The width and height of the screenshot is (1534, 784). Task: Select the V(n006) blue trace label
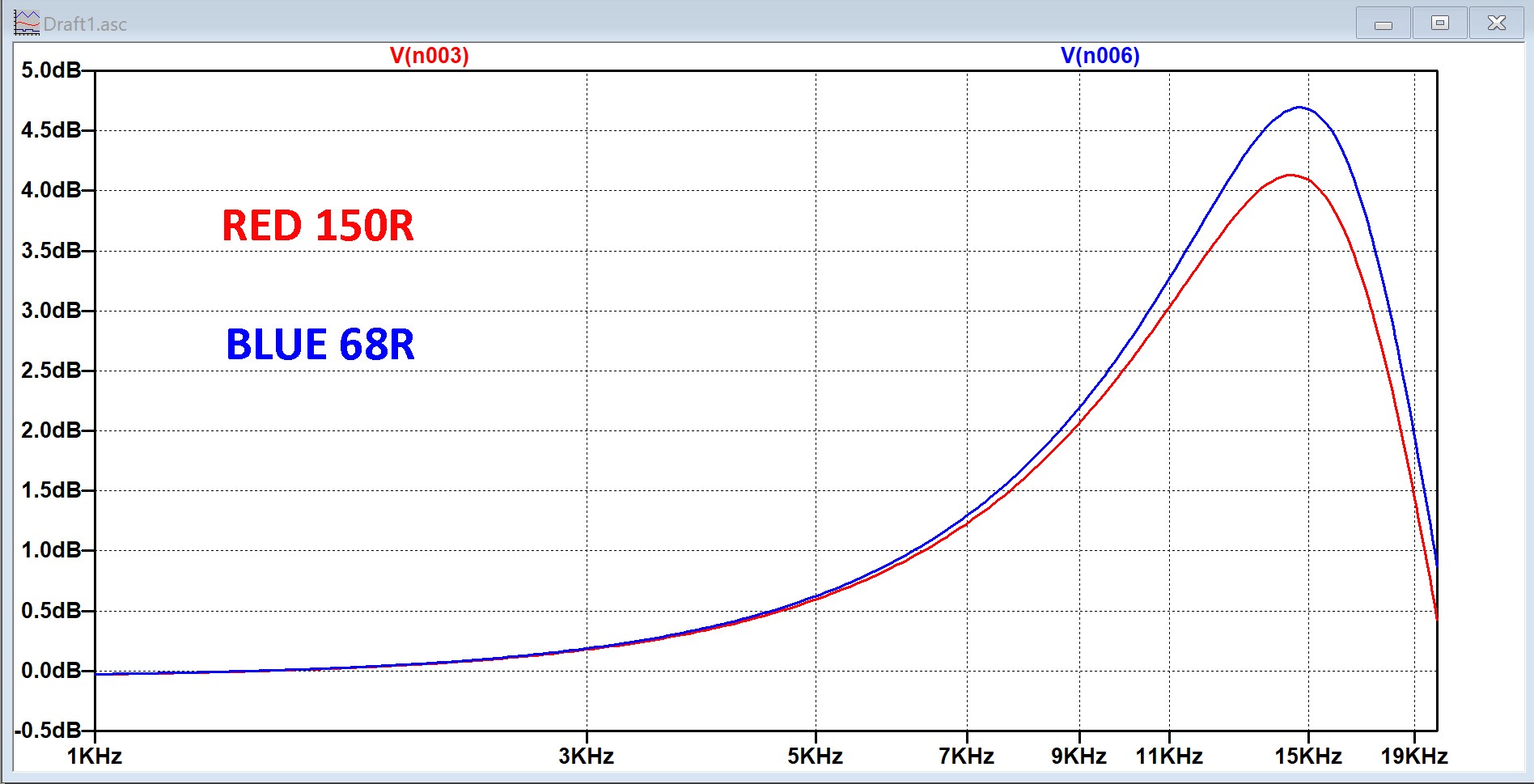click(x=1100, y=56)
